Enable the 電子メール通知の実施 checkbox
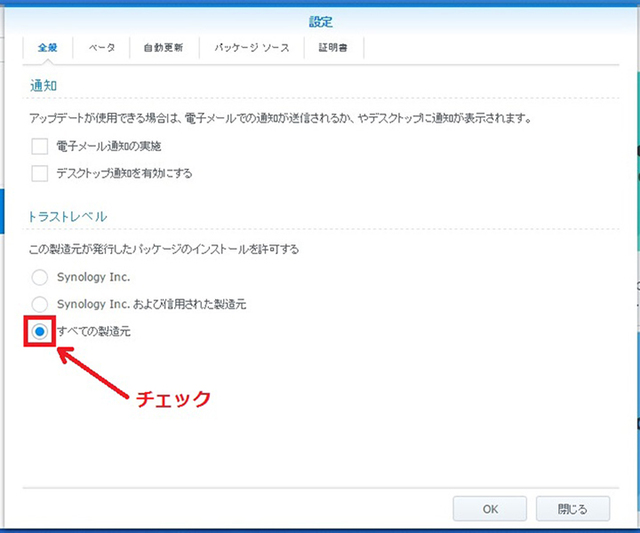Viewport: 640px width, 533px height. pyautogui.click(x=40, y=146)
